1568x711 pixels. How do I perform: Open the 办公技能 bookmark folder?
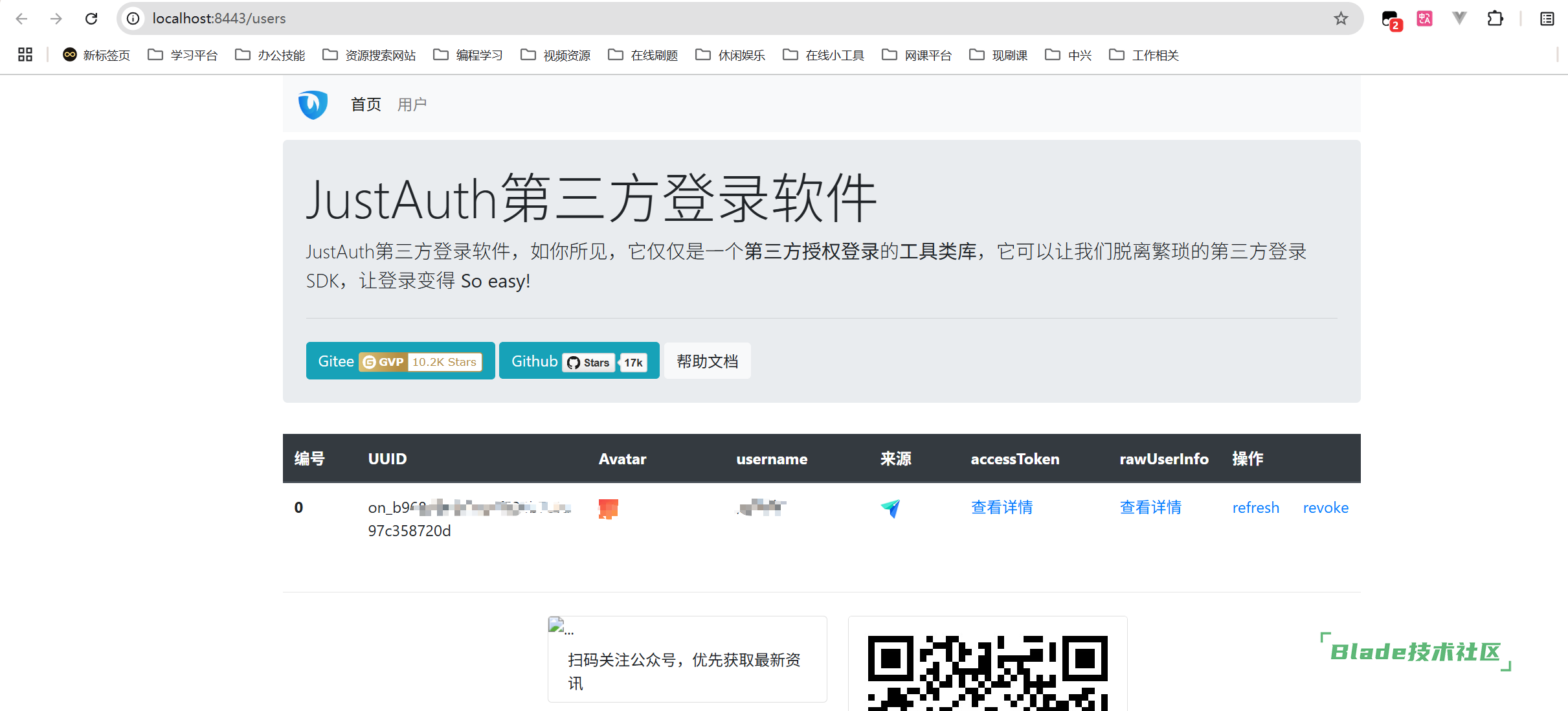pyautogui.click(x=270, y=55)
